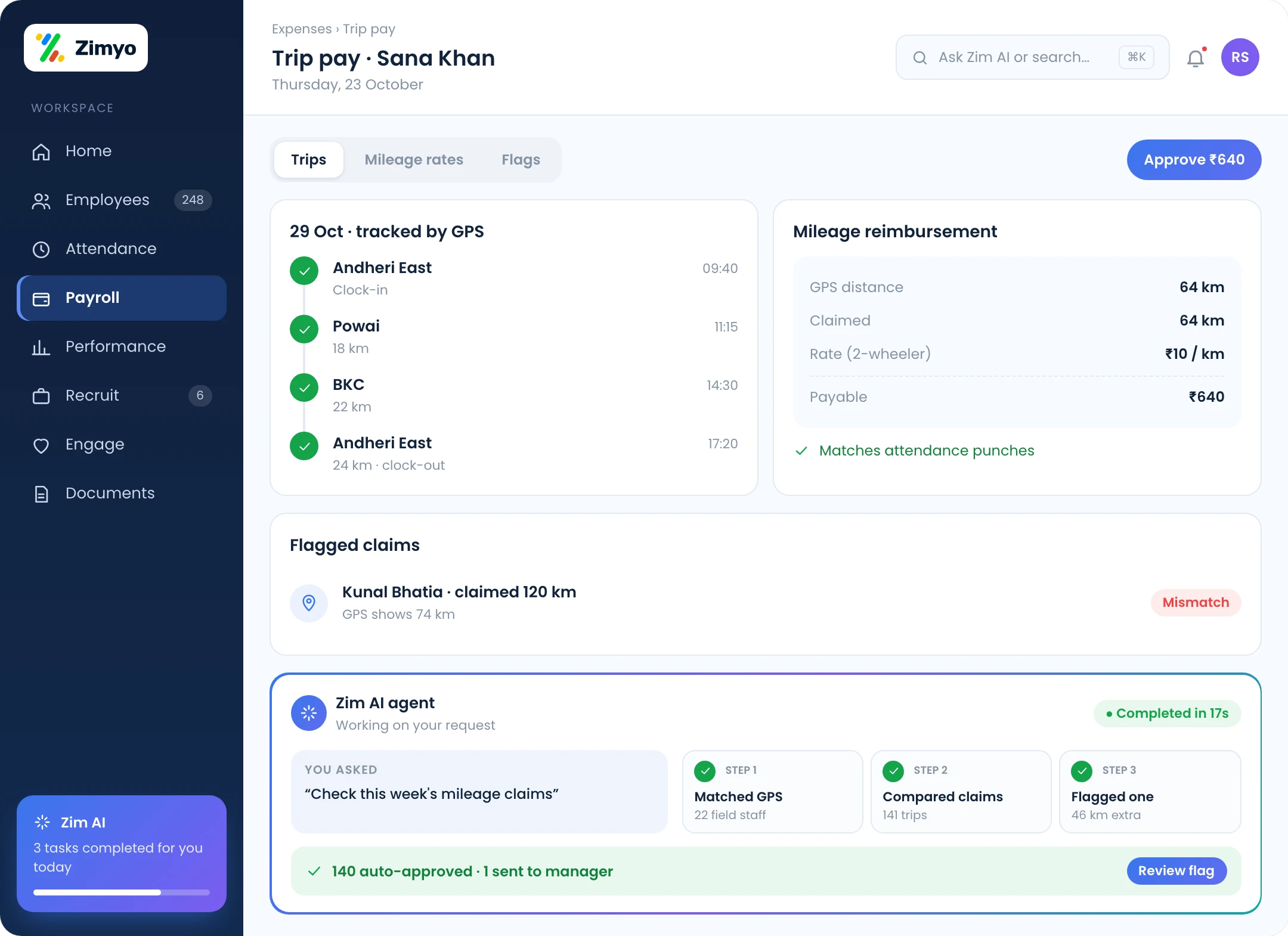
Task: Click the 17:20 clock-out time
Action: click(x=723, y=444)
